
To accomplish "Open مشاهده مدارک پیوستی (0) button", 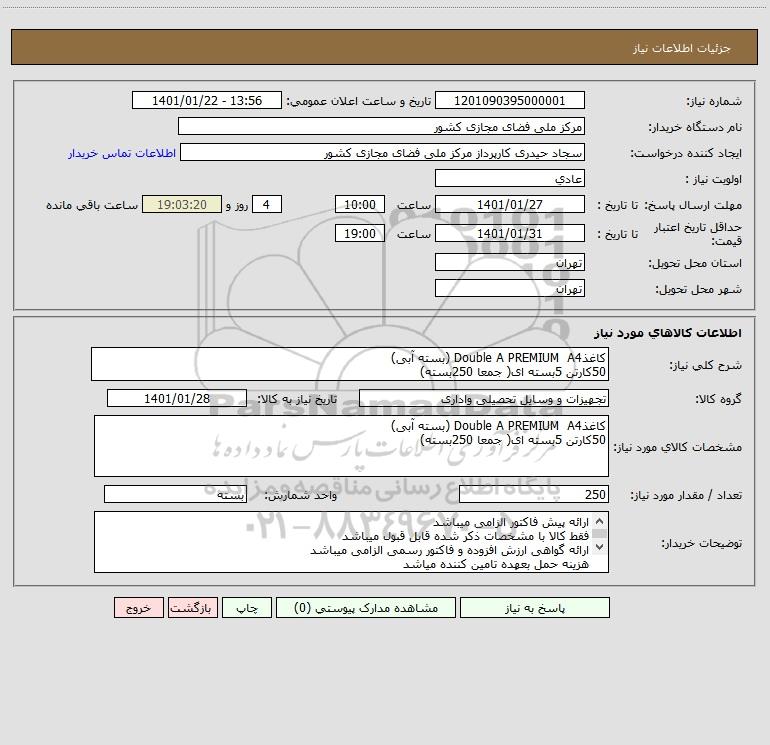I will coord(366,607).
